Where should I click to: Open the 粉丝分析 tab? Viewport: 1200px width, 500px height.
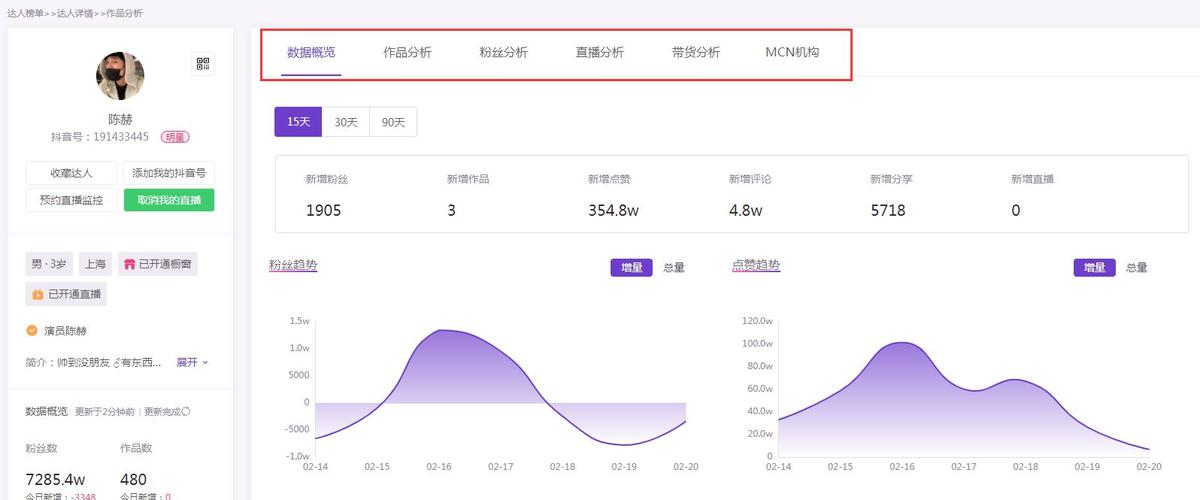[503, 52]
